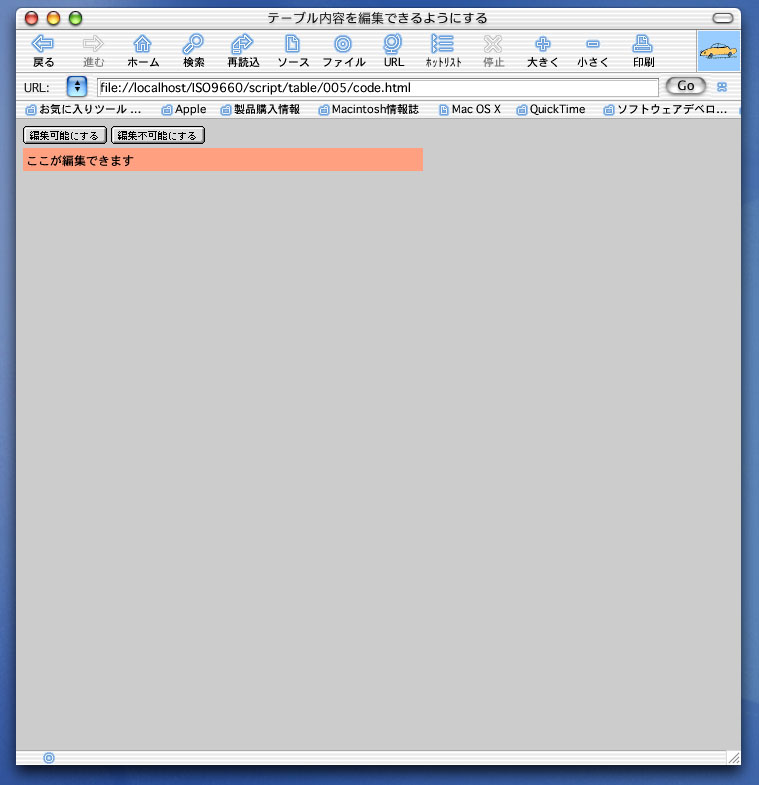Zoom the window with green button
The width and height of the screenshot is (759, 785).
pos(76,19)
